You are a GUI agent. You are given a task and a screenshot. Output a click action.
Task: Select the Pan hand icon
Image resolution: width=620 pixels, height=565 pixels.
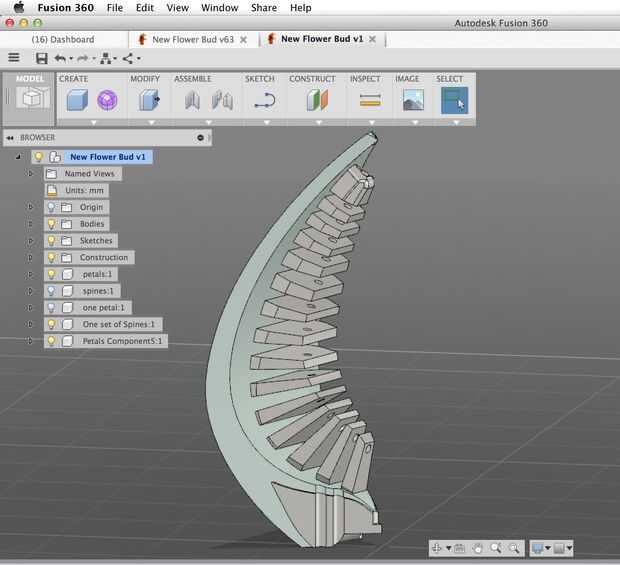point(478,548)
